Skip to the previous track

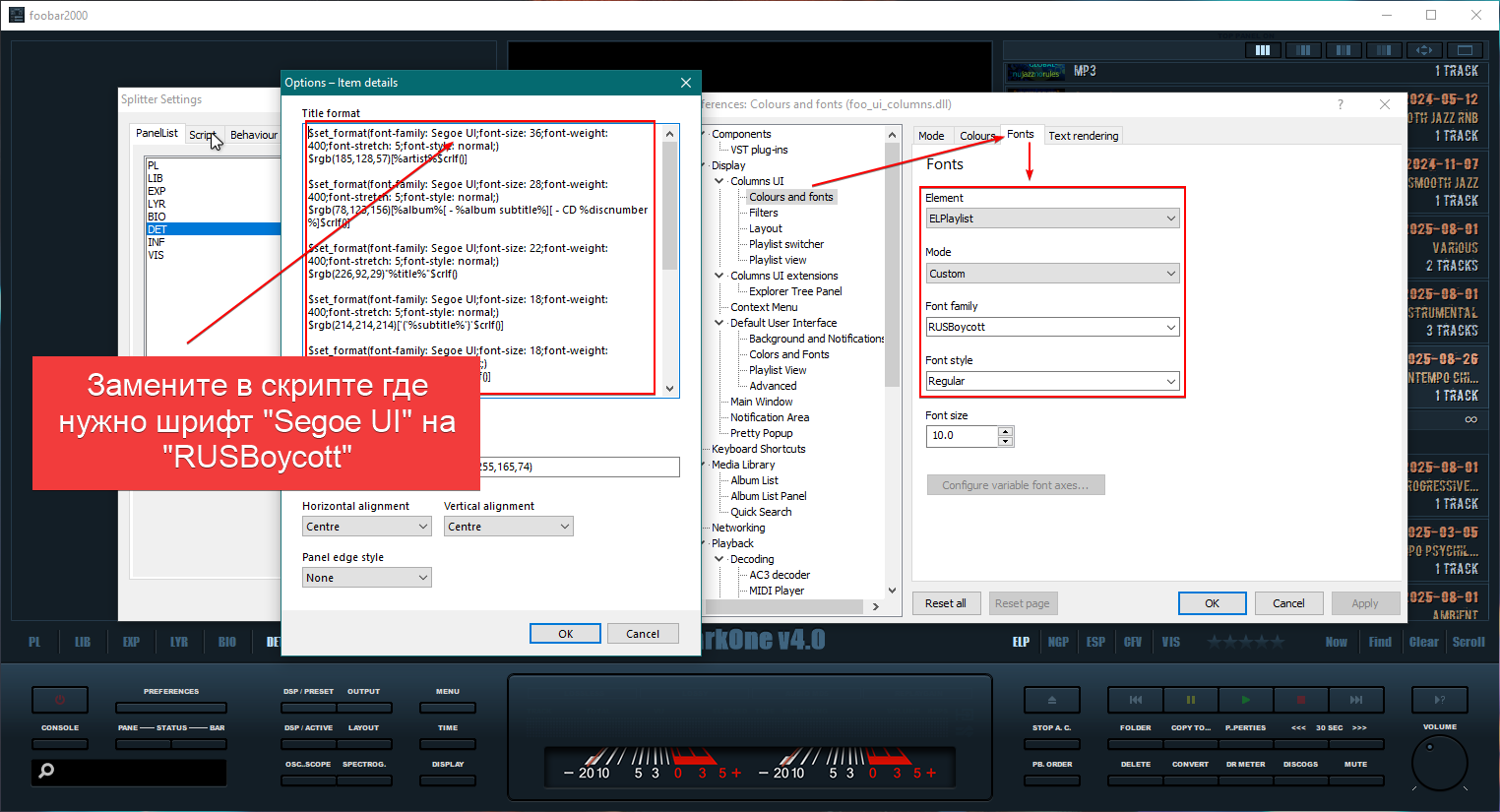tap(1136, 700)
